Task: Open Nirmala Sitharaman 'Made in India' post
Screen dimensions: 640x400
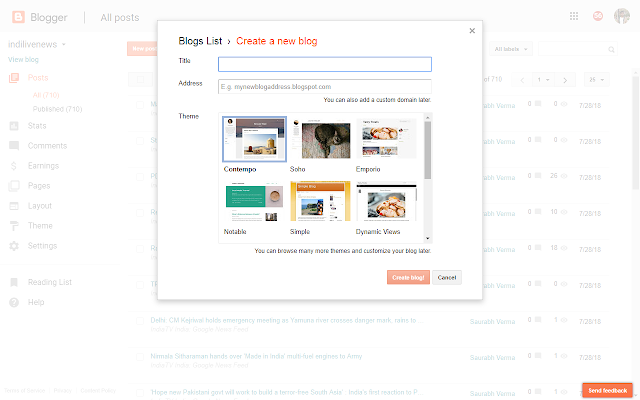Action: 256,356
